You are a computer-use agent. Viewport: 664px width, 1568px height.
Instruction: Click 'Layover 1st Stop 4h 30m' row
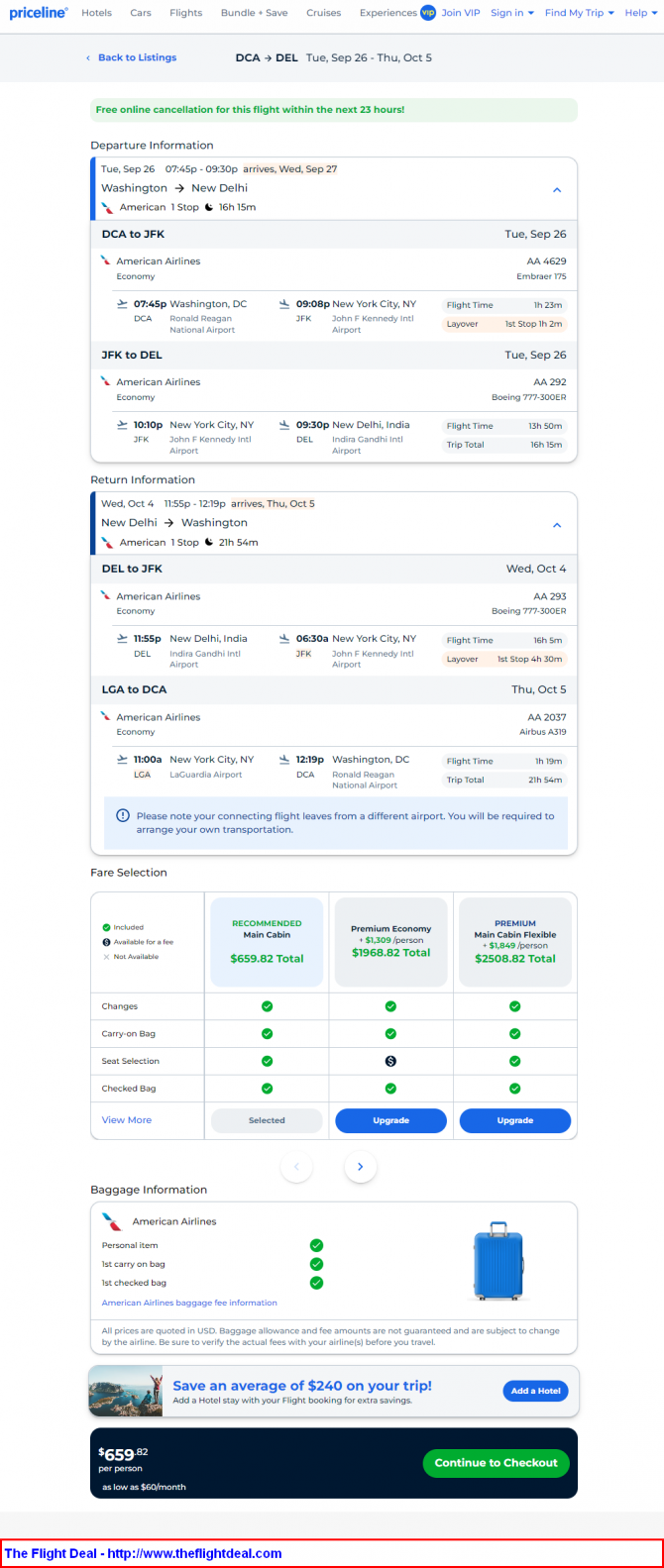505,659
